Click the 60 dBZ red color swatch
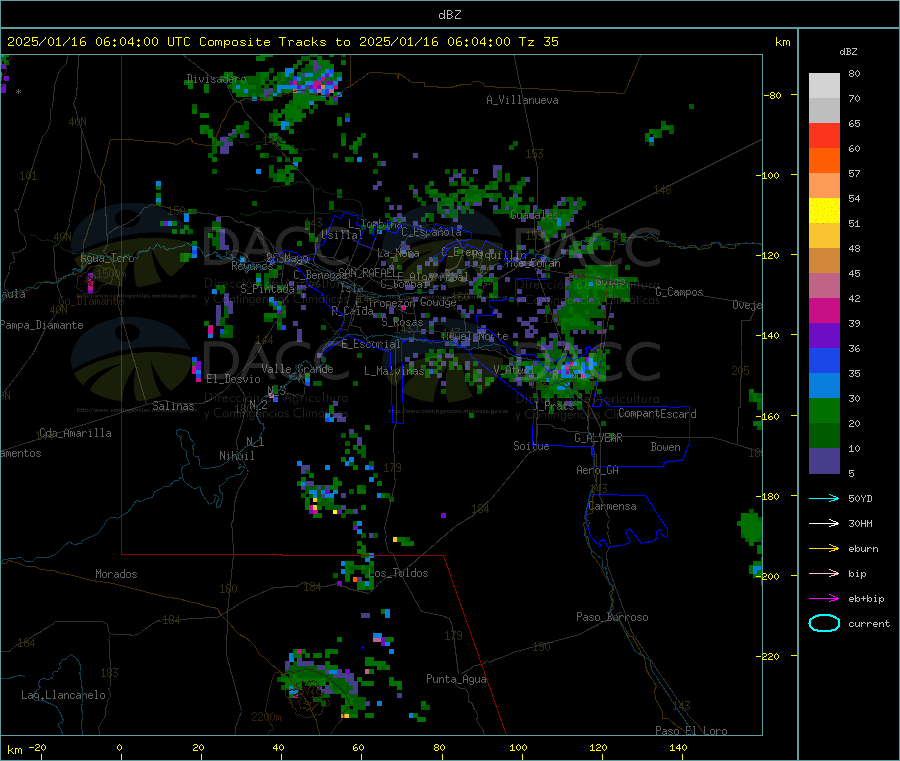This screenshot has width=900, height=761. point(824,135)
